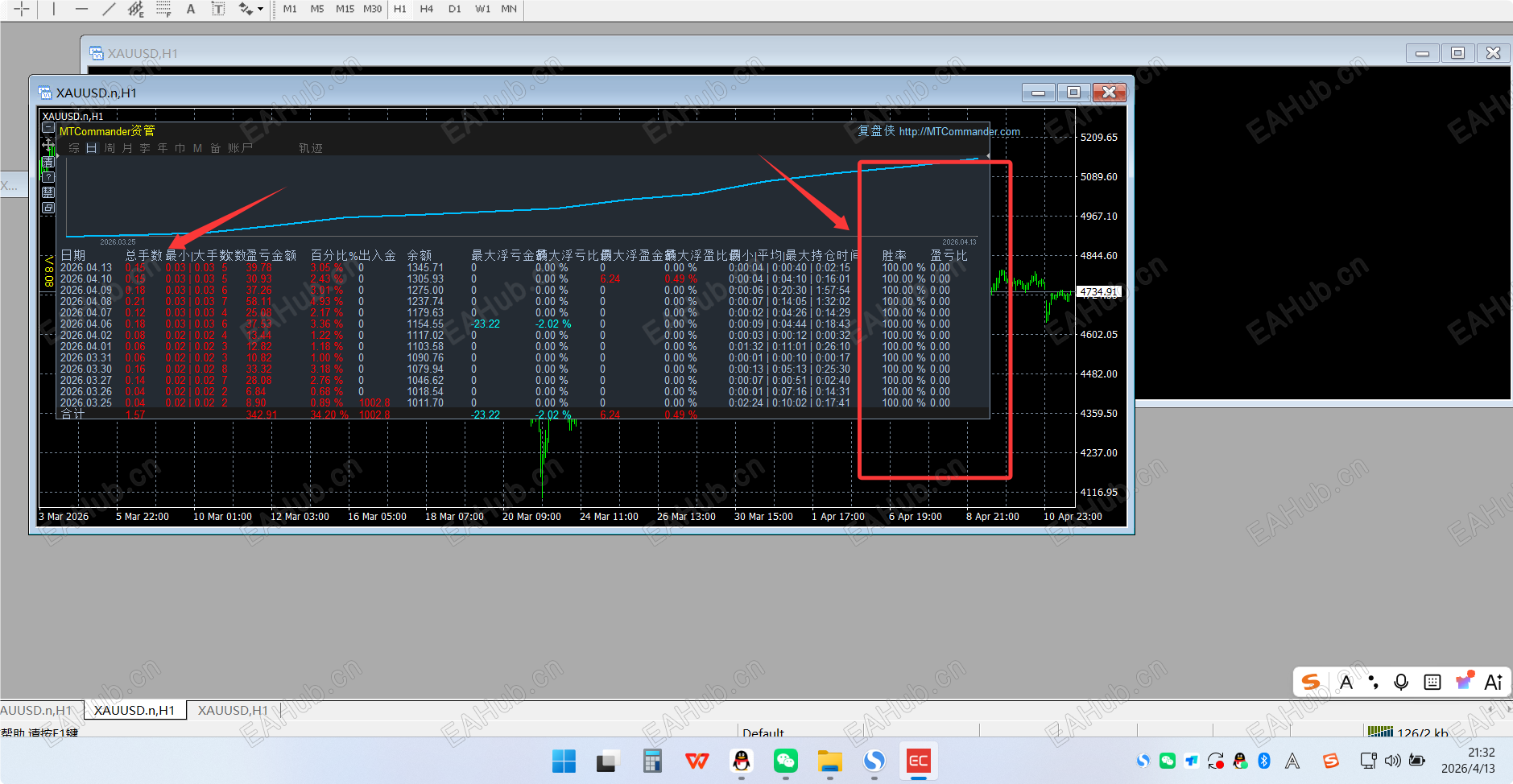Switch chart to M15 timeframe
The width and height of the screenshot is (1513, 784).
point(345,9)
